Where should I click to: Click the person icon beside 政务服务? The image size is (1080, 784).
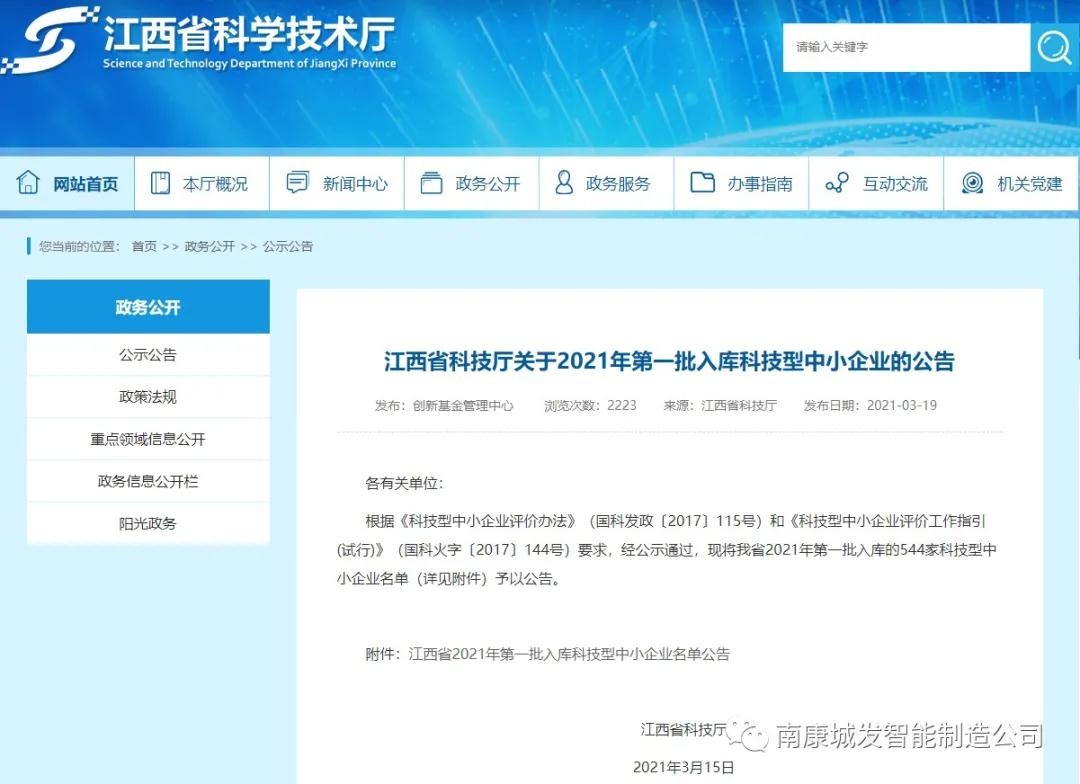564,183
